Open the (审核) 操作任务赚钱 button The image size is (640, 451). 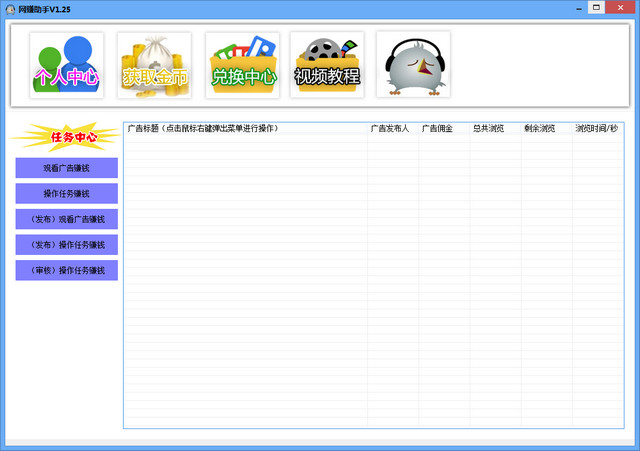tap(66, 271)
